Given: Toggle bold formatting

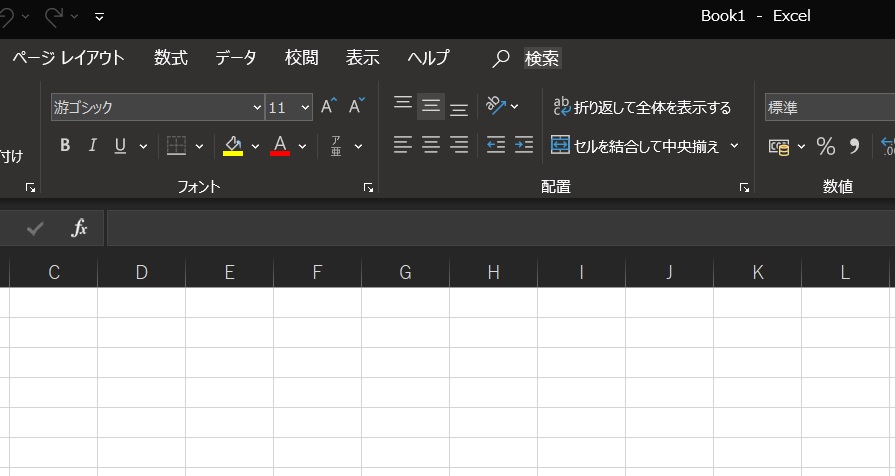Looking at the screenshot, I should click(65, 146).
